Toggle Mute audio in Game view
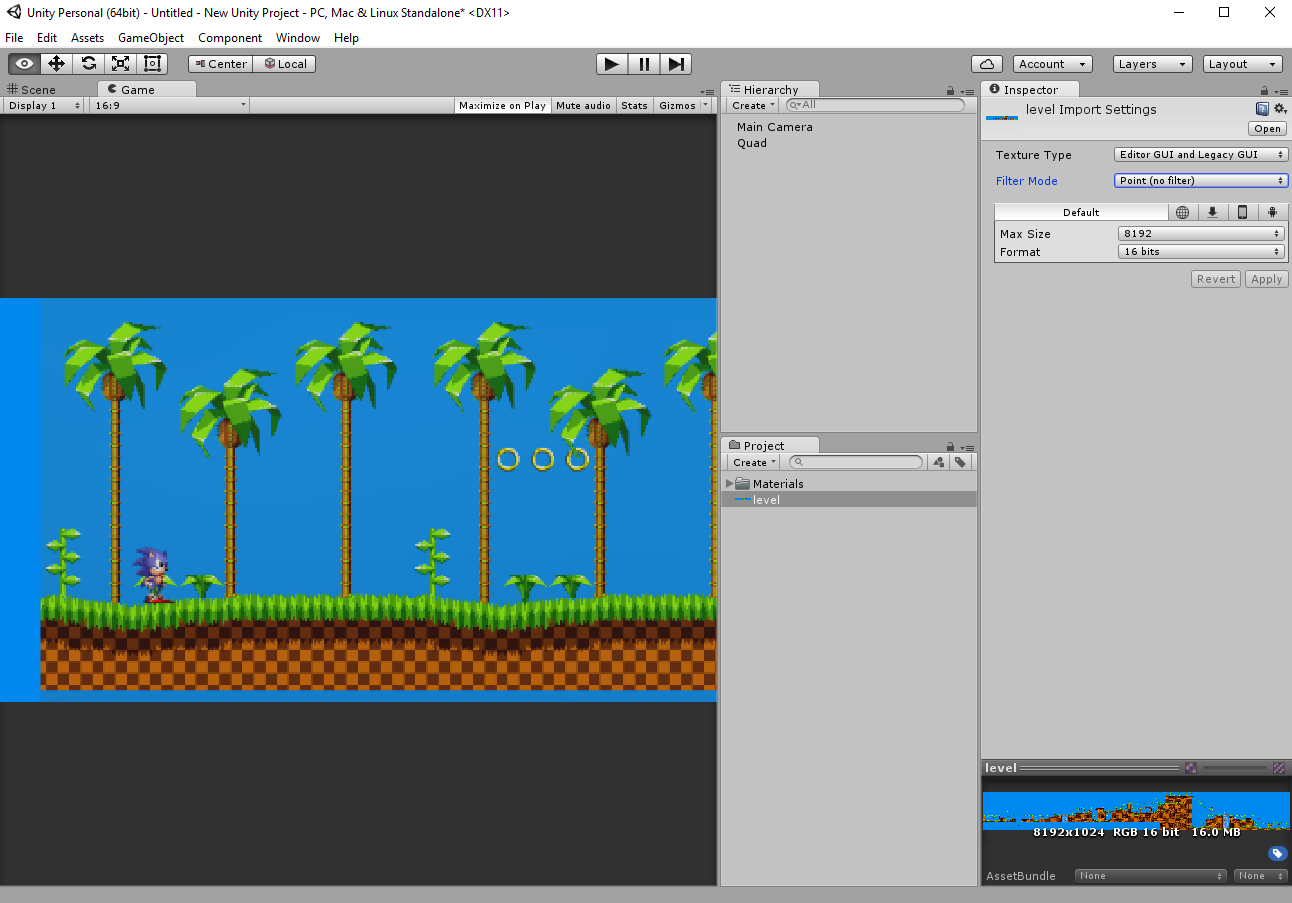Screen dimensions: 1292x903 tap(583, 105)
